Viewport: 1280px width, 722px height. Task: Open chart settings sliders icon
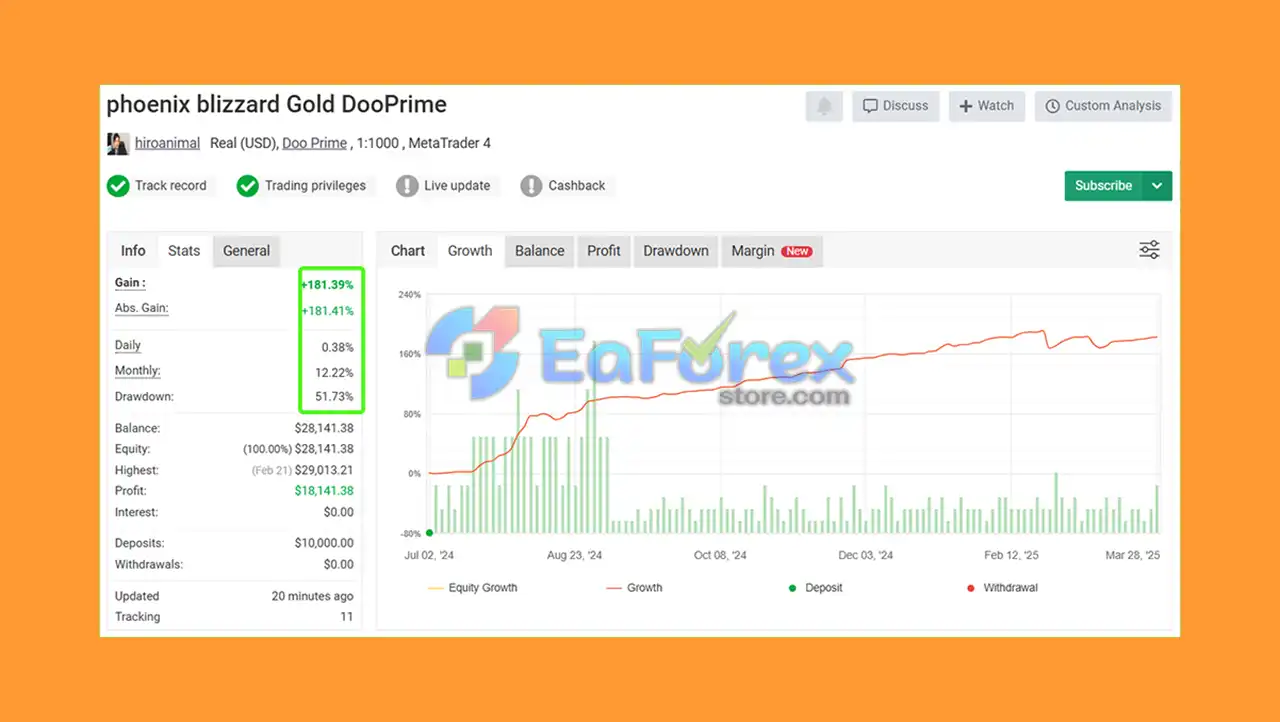point(1149,250)
